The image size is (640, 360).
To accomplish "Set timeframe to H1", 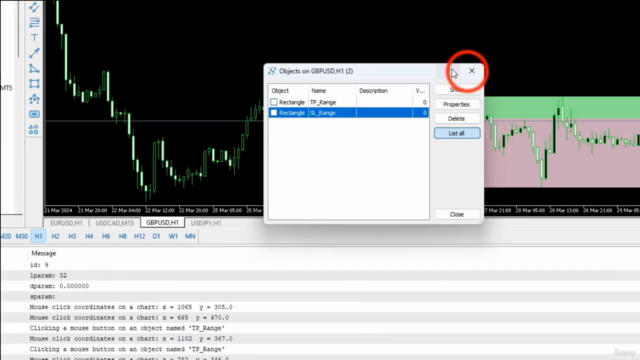I will [38, 236].
